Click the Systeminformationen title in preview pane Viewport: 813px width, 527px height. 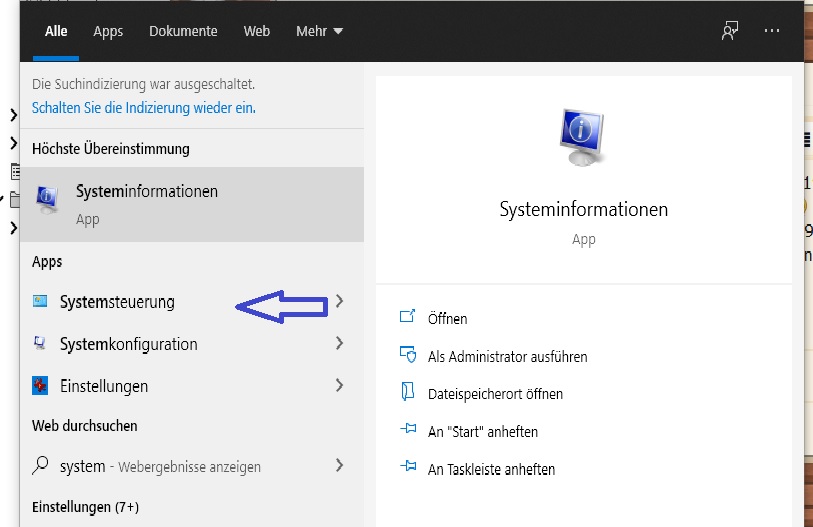point(584,210)
